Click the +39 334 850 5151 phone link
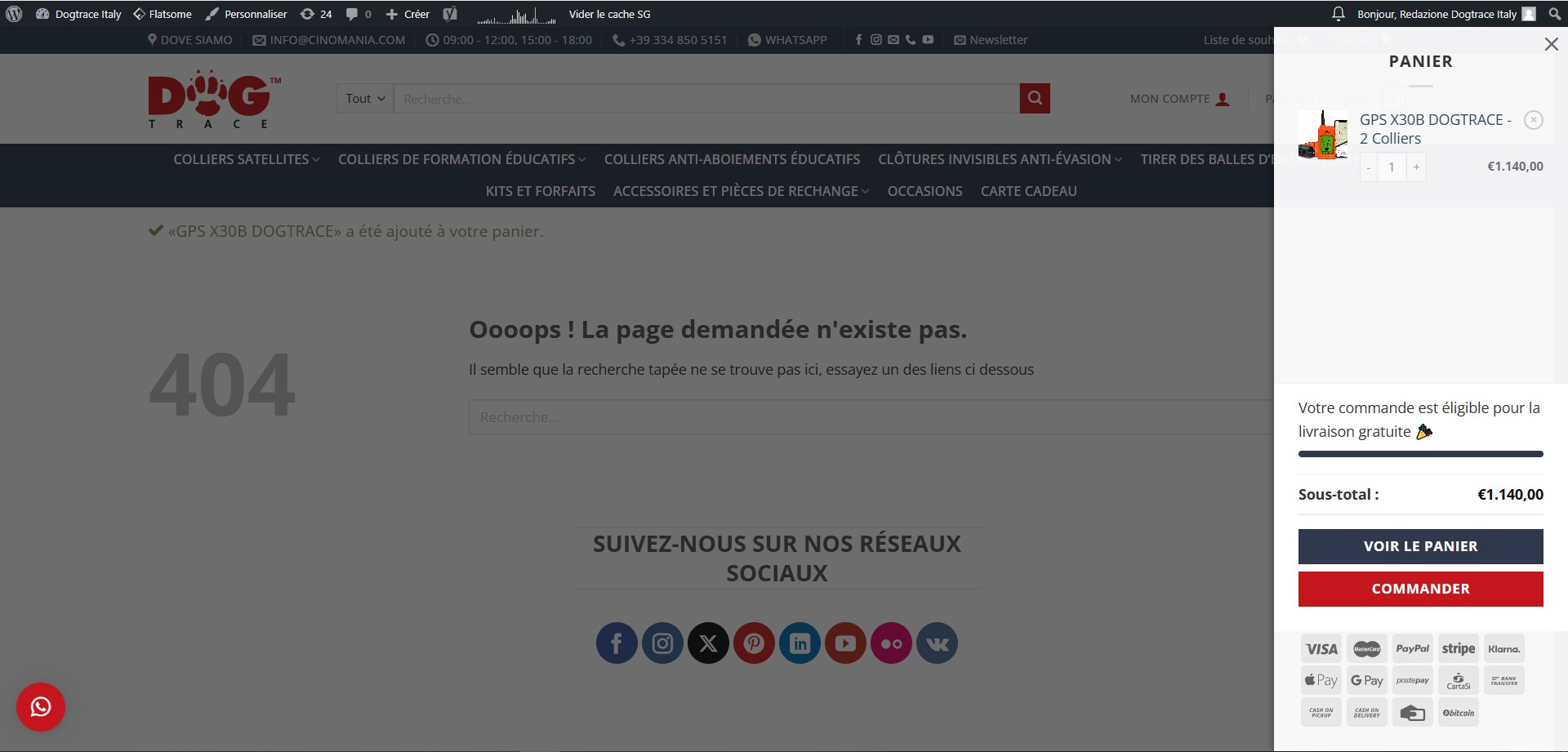This screenshot has width=1568, height=752. (x=669, y=40)
